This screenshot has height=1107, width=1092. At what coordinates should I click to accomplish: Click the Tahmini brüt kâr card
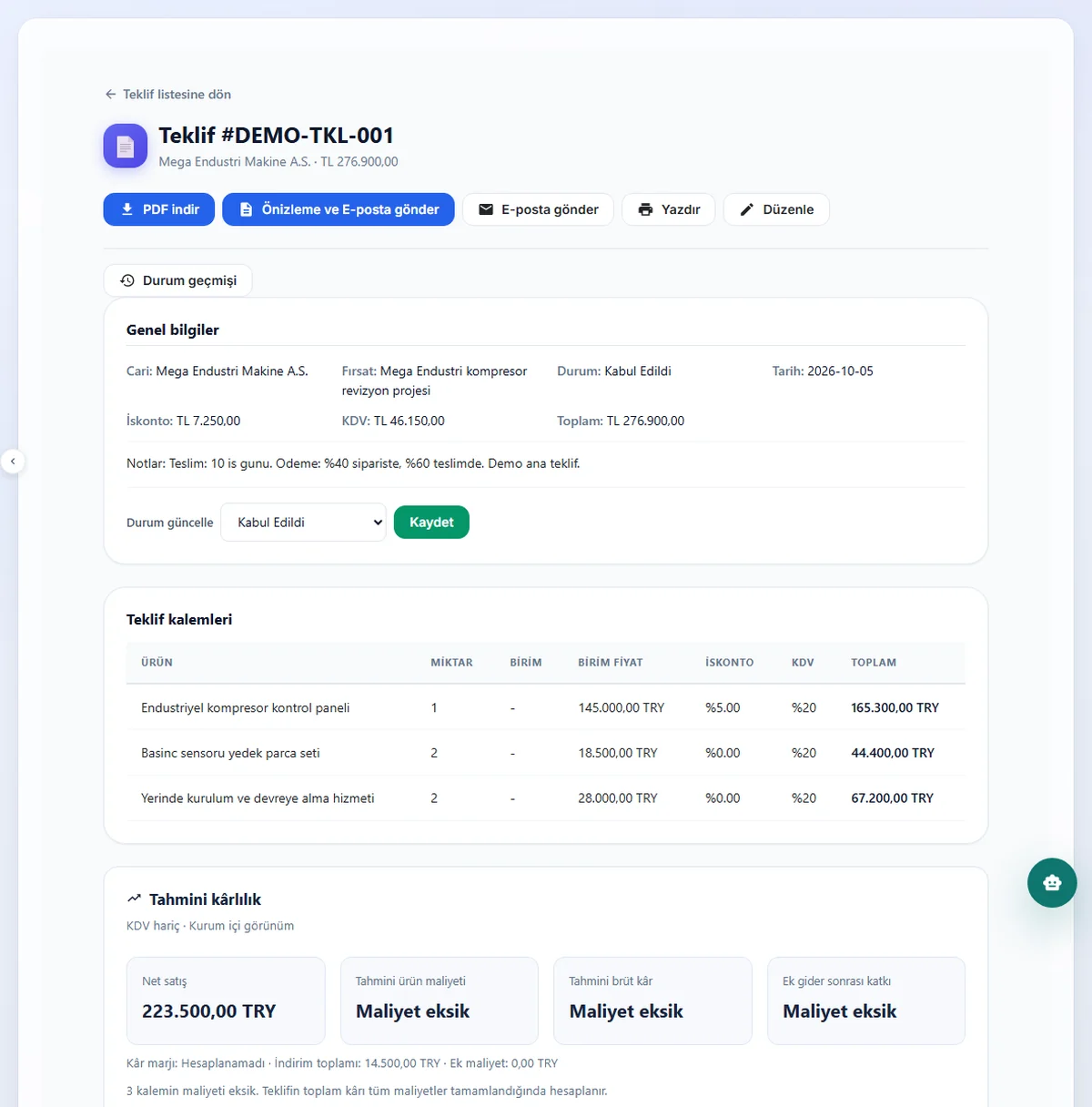pos(652,1000)
